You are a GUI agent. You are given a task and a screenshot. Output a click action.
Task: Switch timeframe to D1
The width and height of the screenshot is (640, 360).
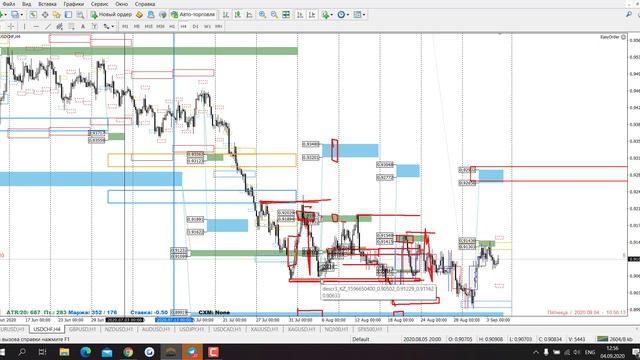pyautogui.click(x=196, y=26)
